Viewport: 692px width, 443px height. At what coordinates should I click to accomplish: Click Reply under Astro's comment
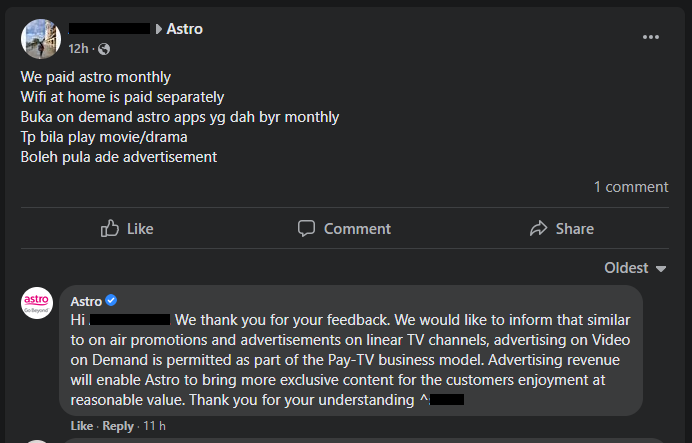(x=118, y=426)
